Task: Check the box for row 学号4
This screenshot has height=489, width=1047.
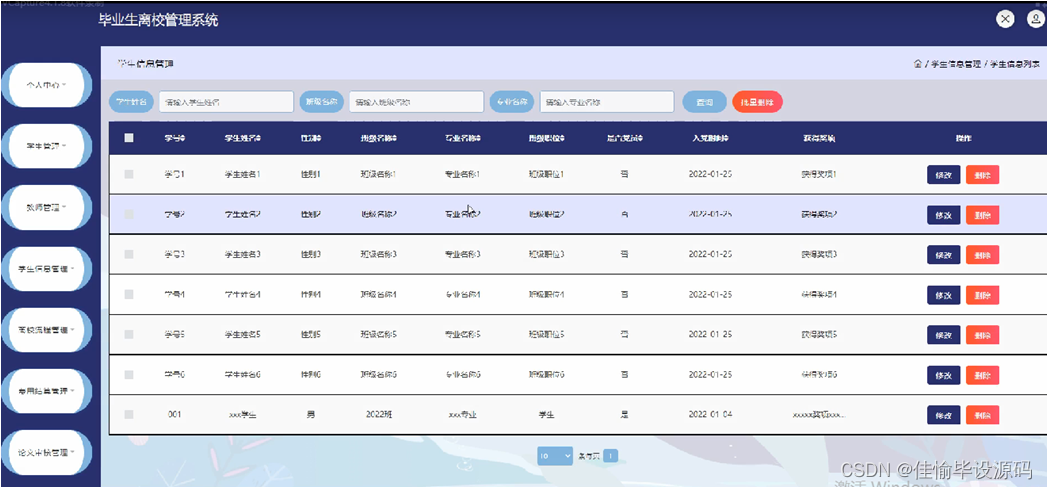Action: (129, 295)
